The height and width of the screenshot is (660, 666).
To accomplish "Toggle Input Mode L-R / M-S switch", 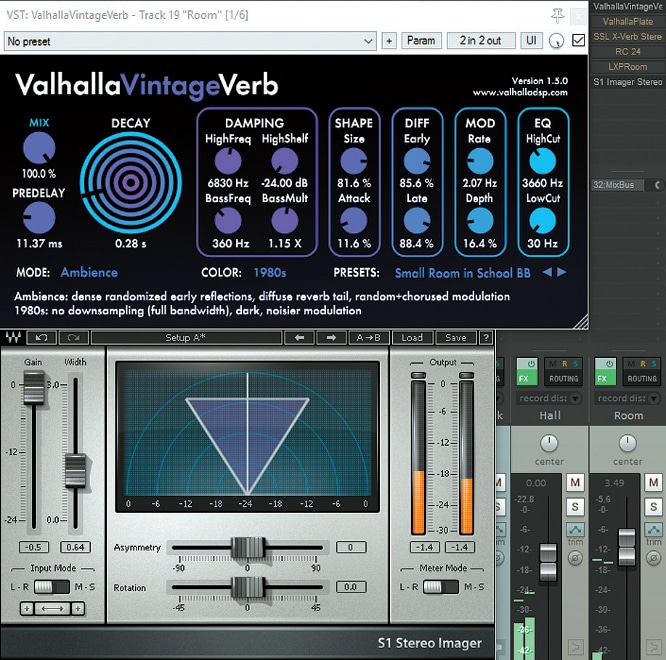I will click(x=52, y=587).
